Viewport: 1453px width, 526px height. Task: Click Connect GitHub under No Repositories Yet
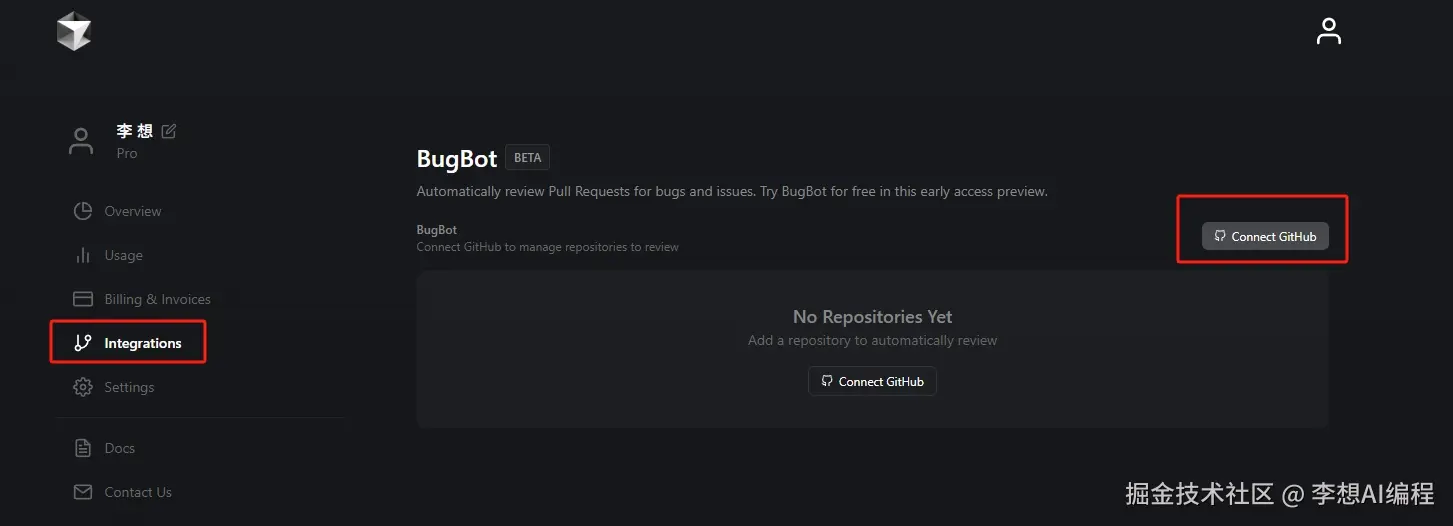pos(872,381)
